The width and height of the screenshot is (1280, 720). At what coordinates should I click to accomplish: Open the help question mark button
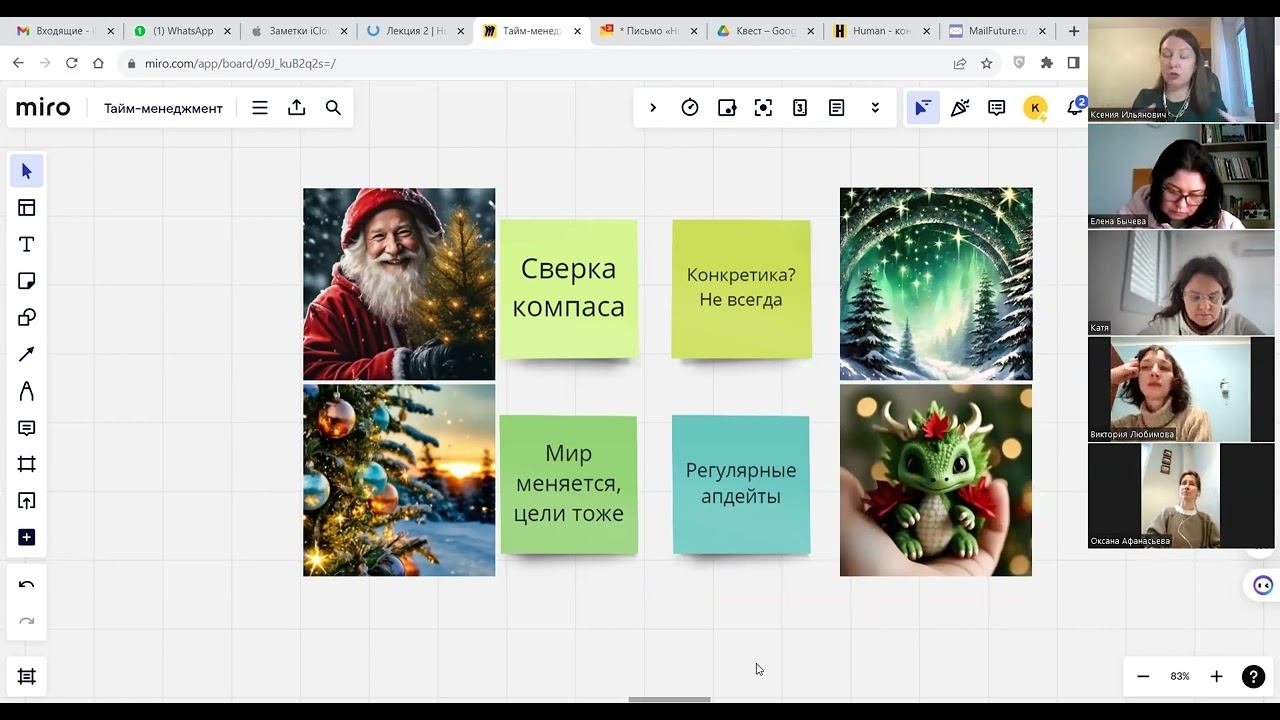click(1253, 677)
